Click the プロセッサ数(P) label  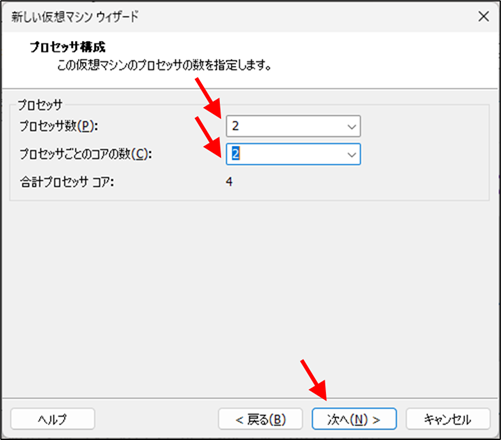(59, 126)
